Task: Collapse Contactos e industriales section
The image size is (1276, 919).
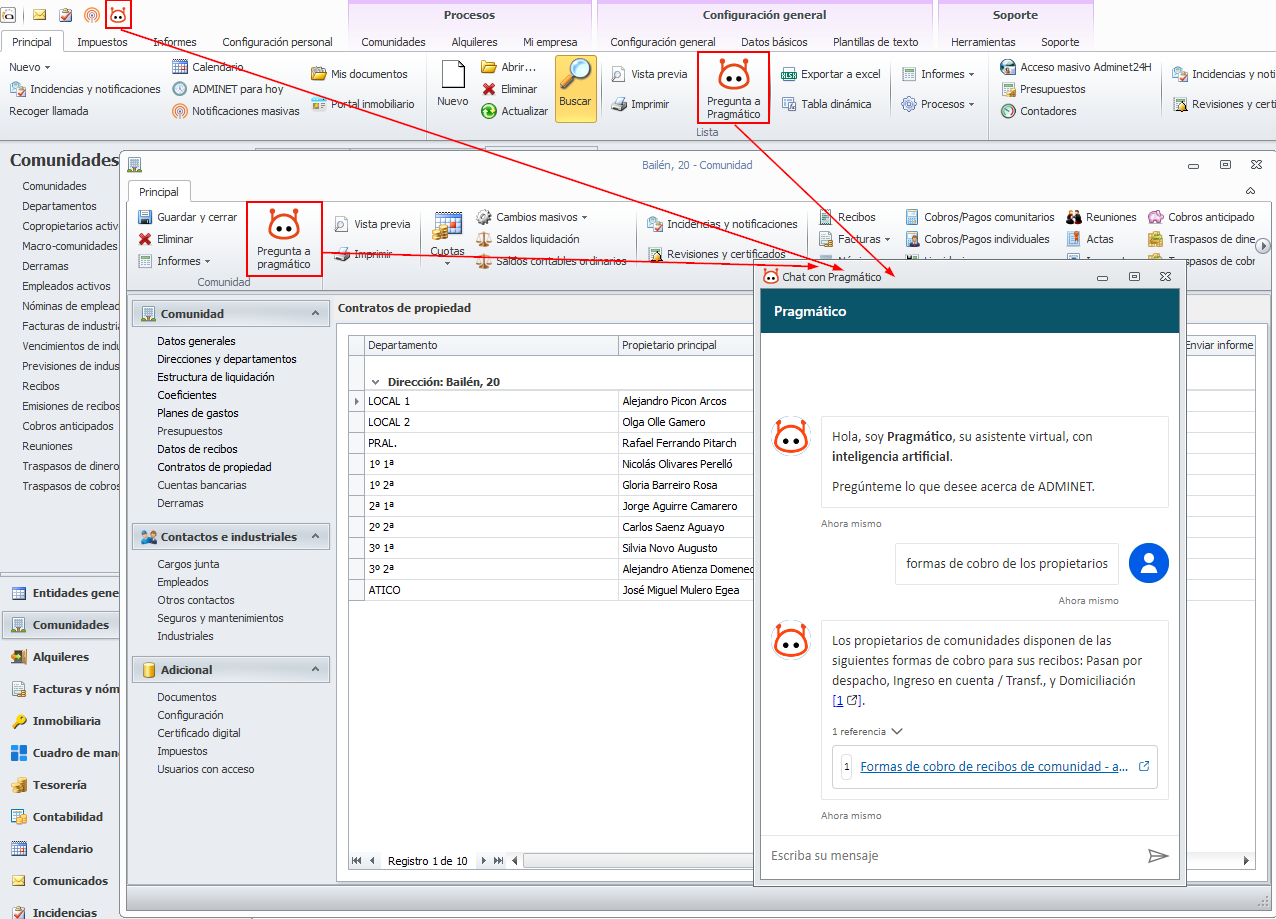Action: coord(316,536)
